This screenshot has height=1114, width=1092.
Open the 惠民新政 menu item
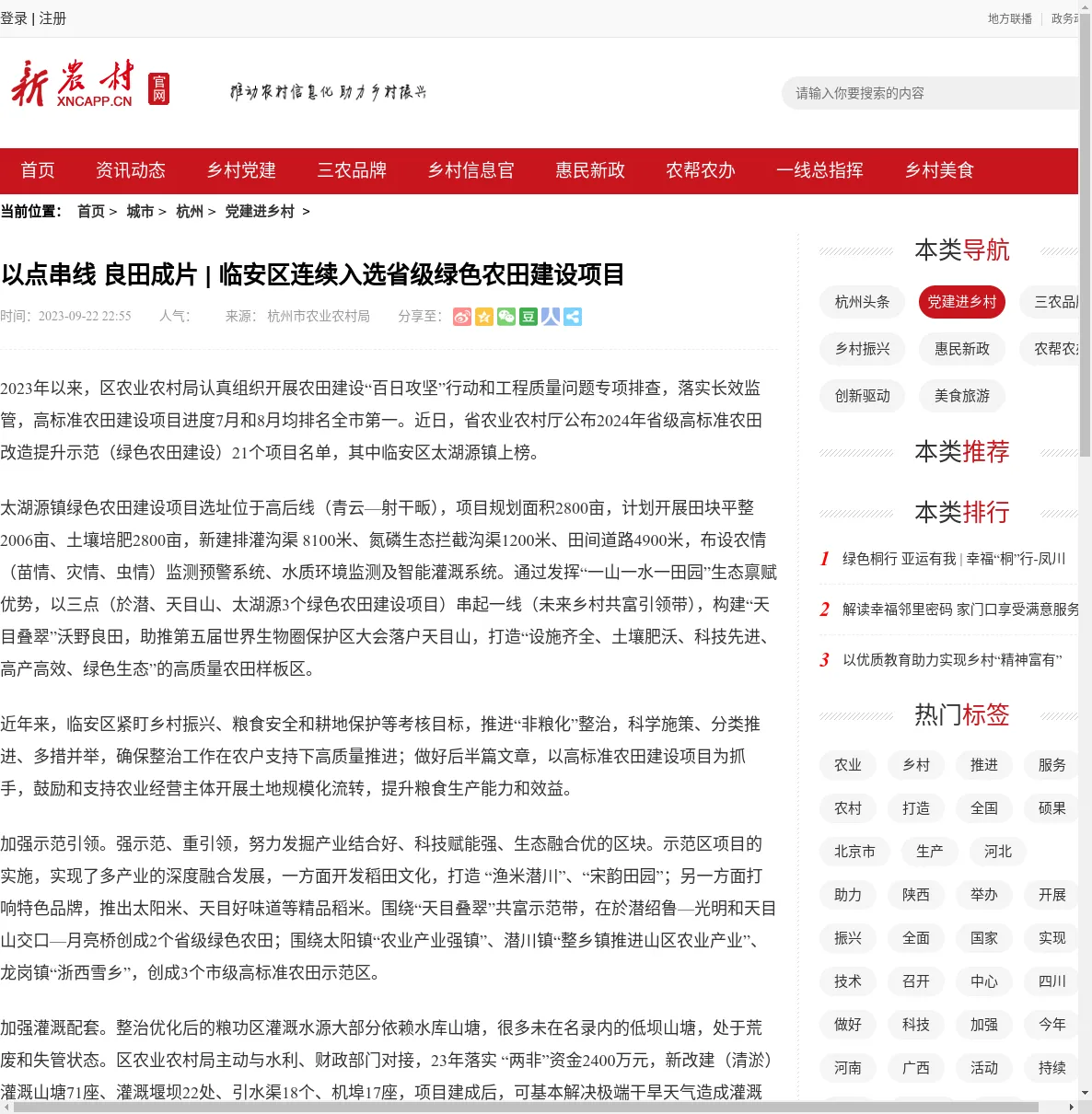[x=590, y=170]
